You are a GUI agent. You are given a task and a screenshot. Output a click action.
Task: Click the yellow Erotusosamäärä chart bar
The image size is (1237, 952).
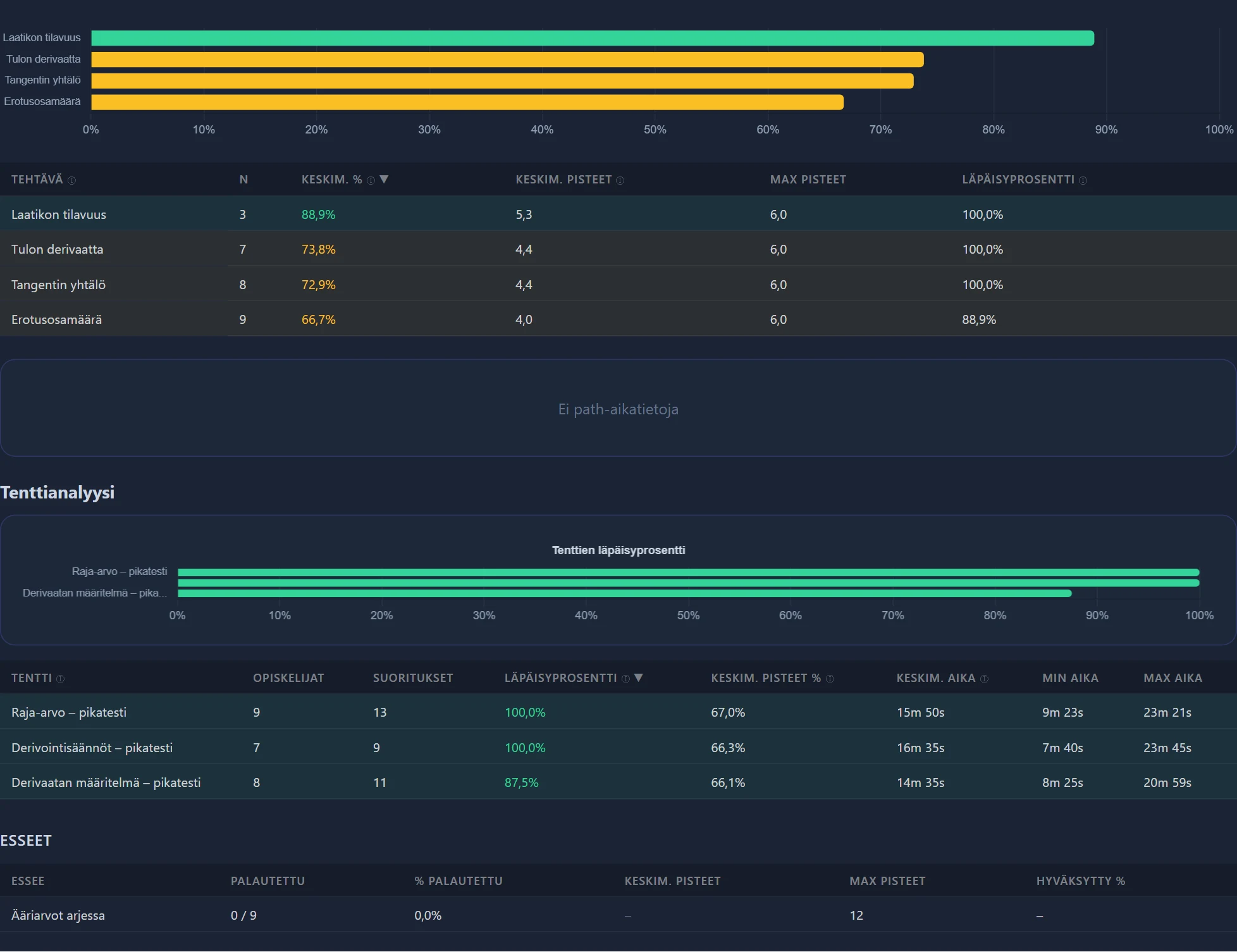point(467,102)
